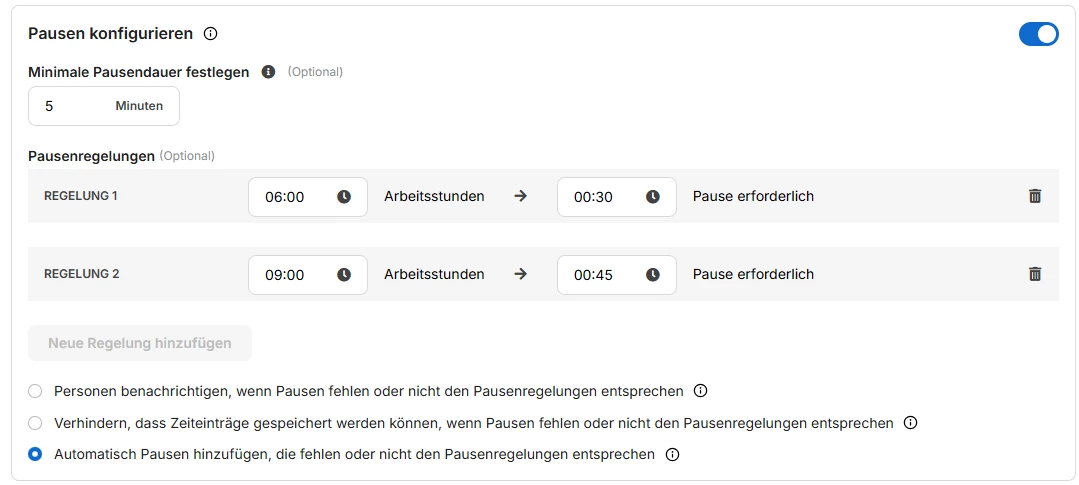The image size is (1079, 485).
Task: Click info icon after Verhindern option
Action: (x=910, y=423)
